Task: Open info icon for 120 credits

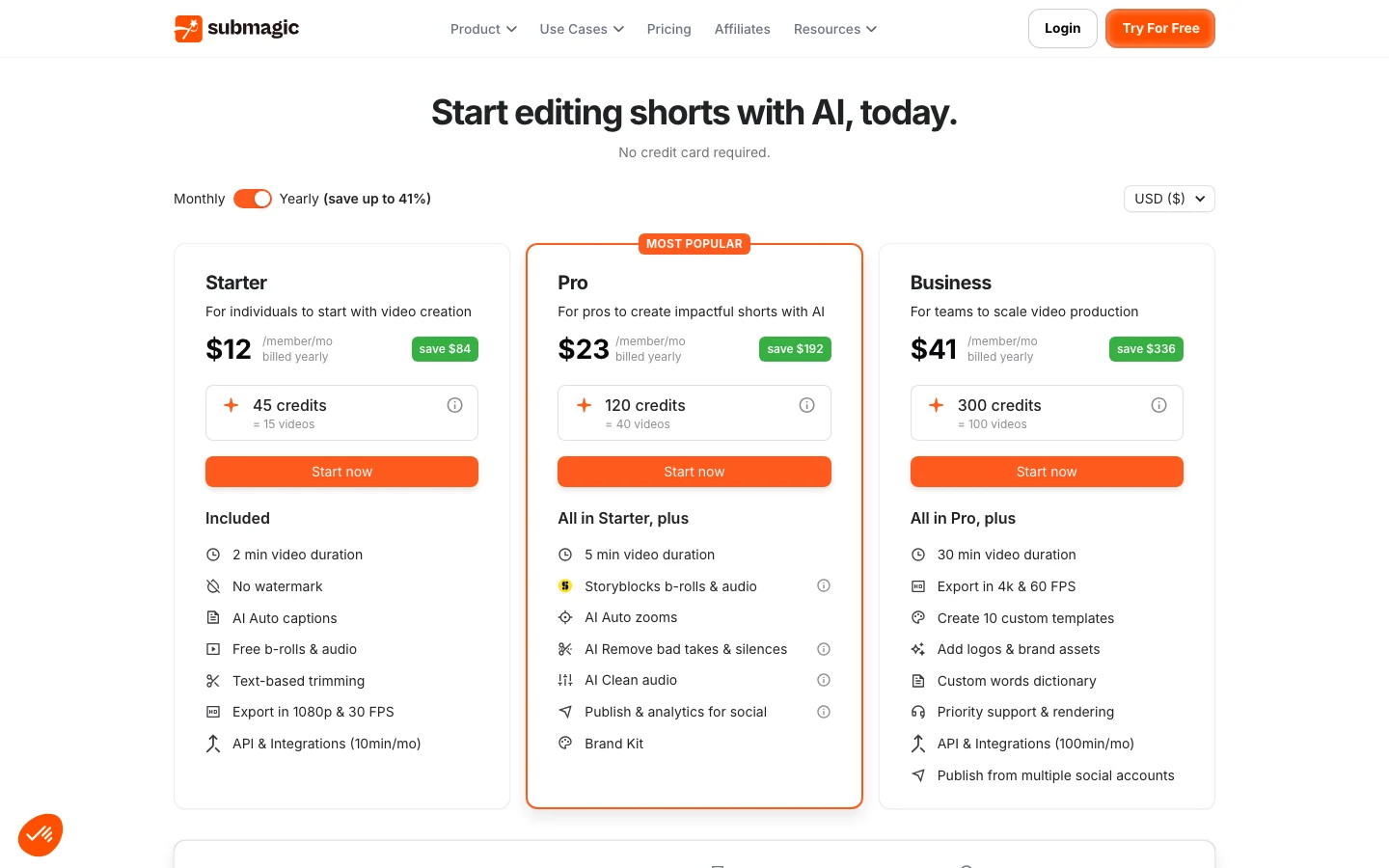Action: [x=807, y=405]
